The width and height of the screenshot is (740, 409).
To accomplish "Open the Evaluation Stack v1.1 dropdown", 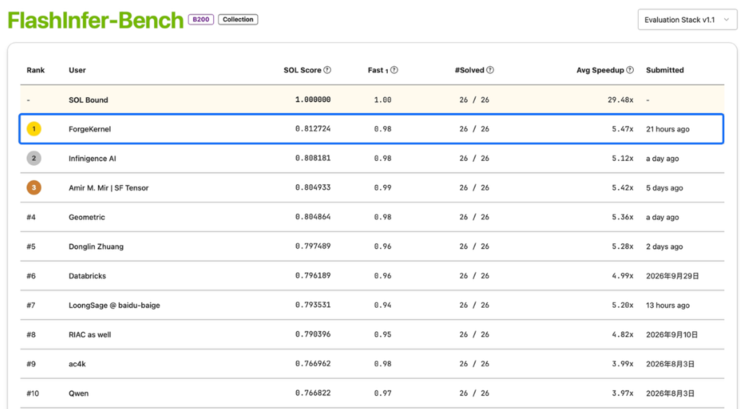I will pyautogui.click(x=687, y=20).
